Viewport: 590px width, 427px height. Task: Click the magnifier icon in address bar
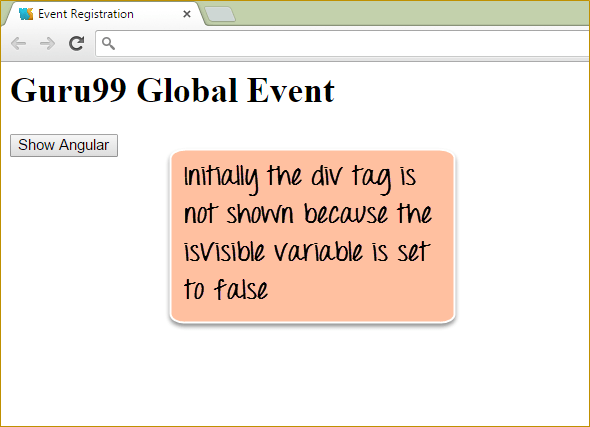[108, 44]
